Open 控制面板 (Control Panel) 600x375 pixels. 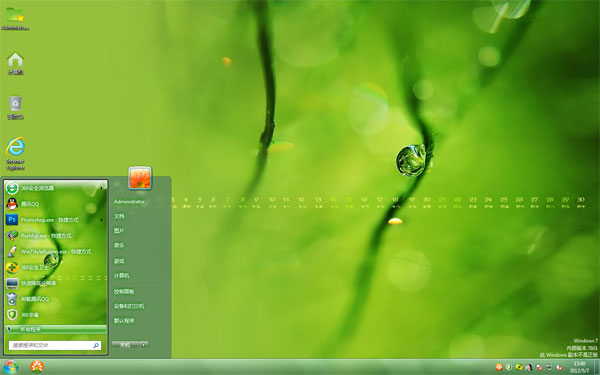coord(124,292)
